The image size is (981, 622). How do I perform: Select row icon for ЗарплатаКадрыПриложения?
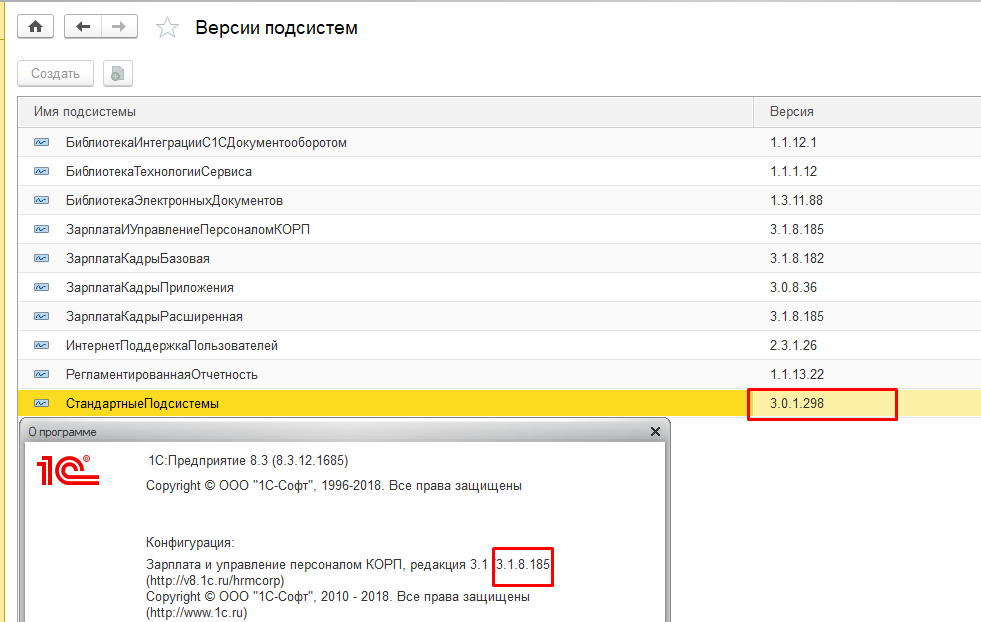pos(41,287)
